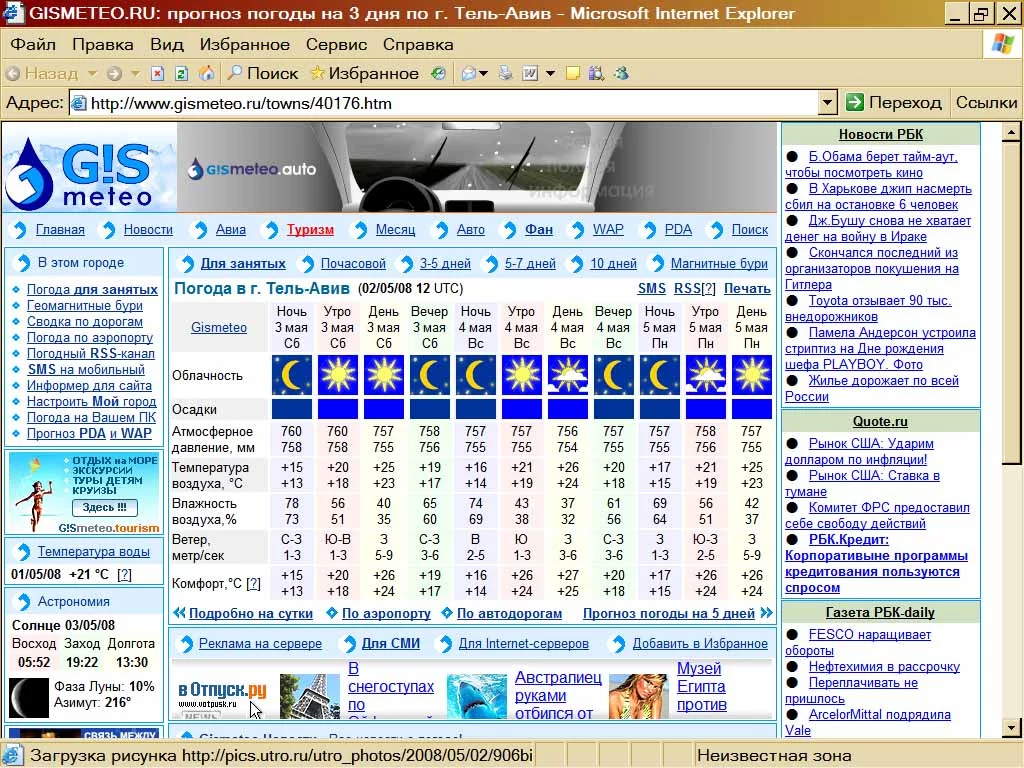Click the Print toolbar icon
The image size is (1024, 768).
coord(505,73)
